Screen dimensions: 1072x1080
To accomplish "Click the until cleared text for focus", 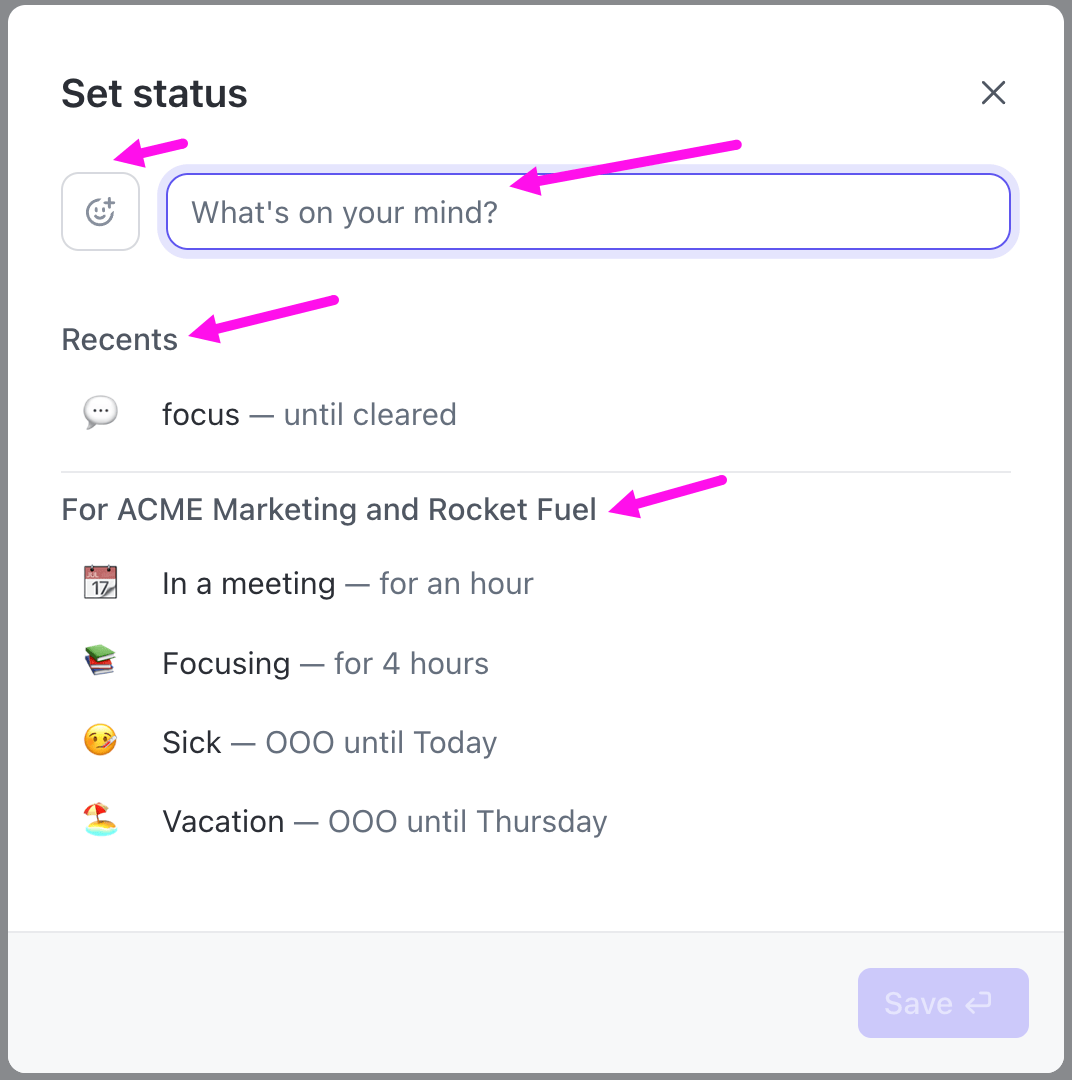I will pos(370,413).
